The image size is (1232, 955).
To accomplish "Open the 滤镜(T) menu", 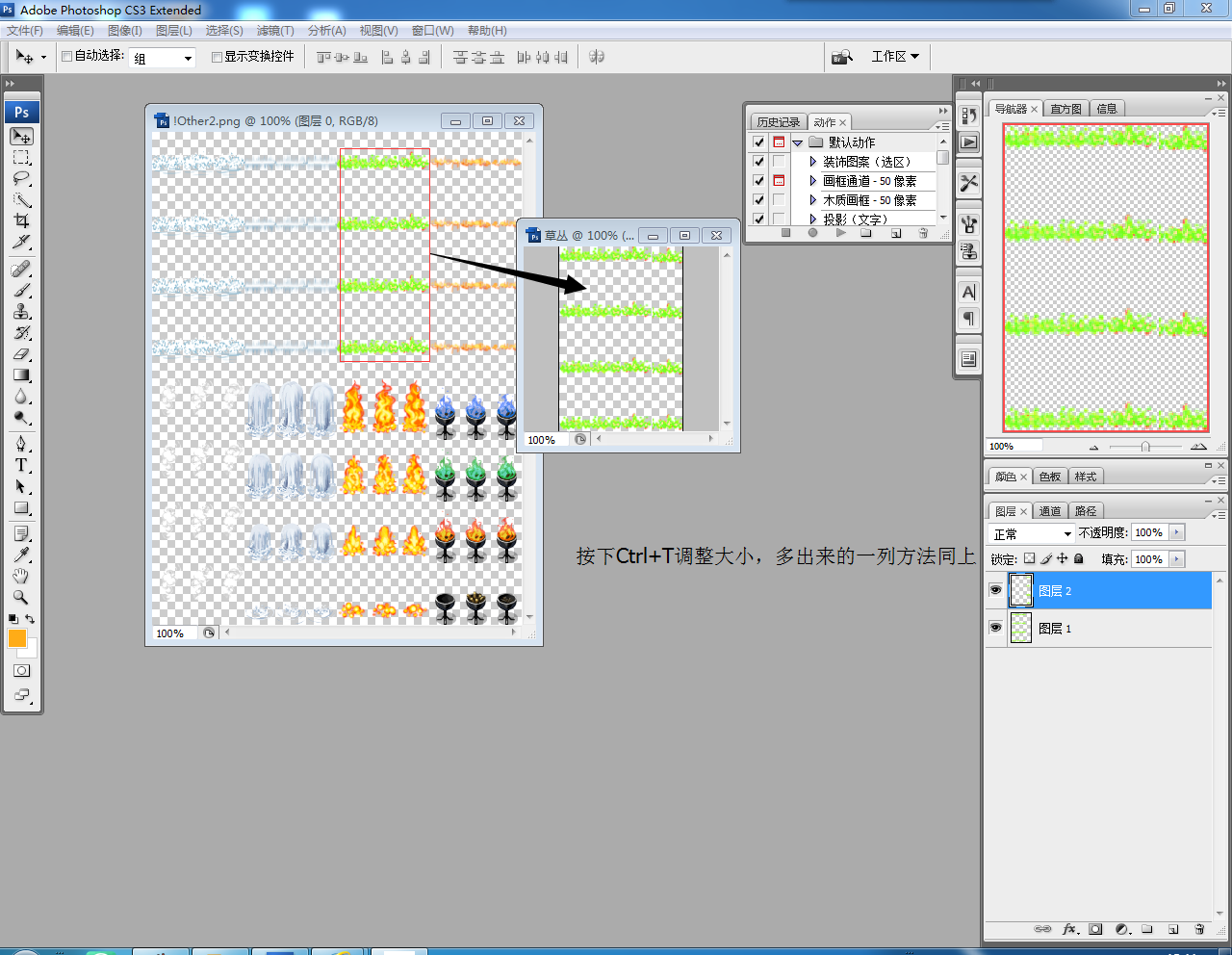I will 275,31.
